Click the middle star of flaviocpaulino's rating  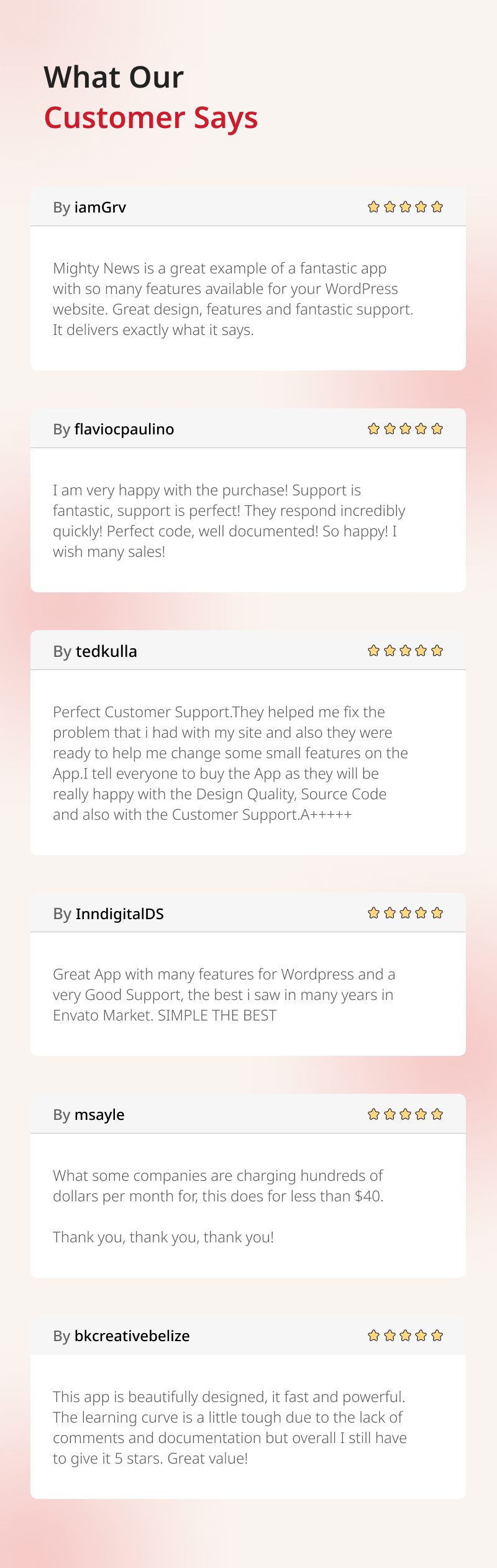point(405,429)
